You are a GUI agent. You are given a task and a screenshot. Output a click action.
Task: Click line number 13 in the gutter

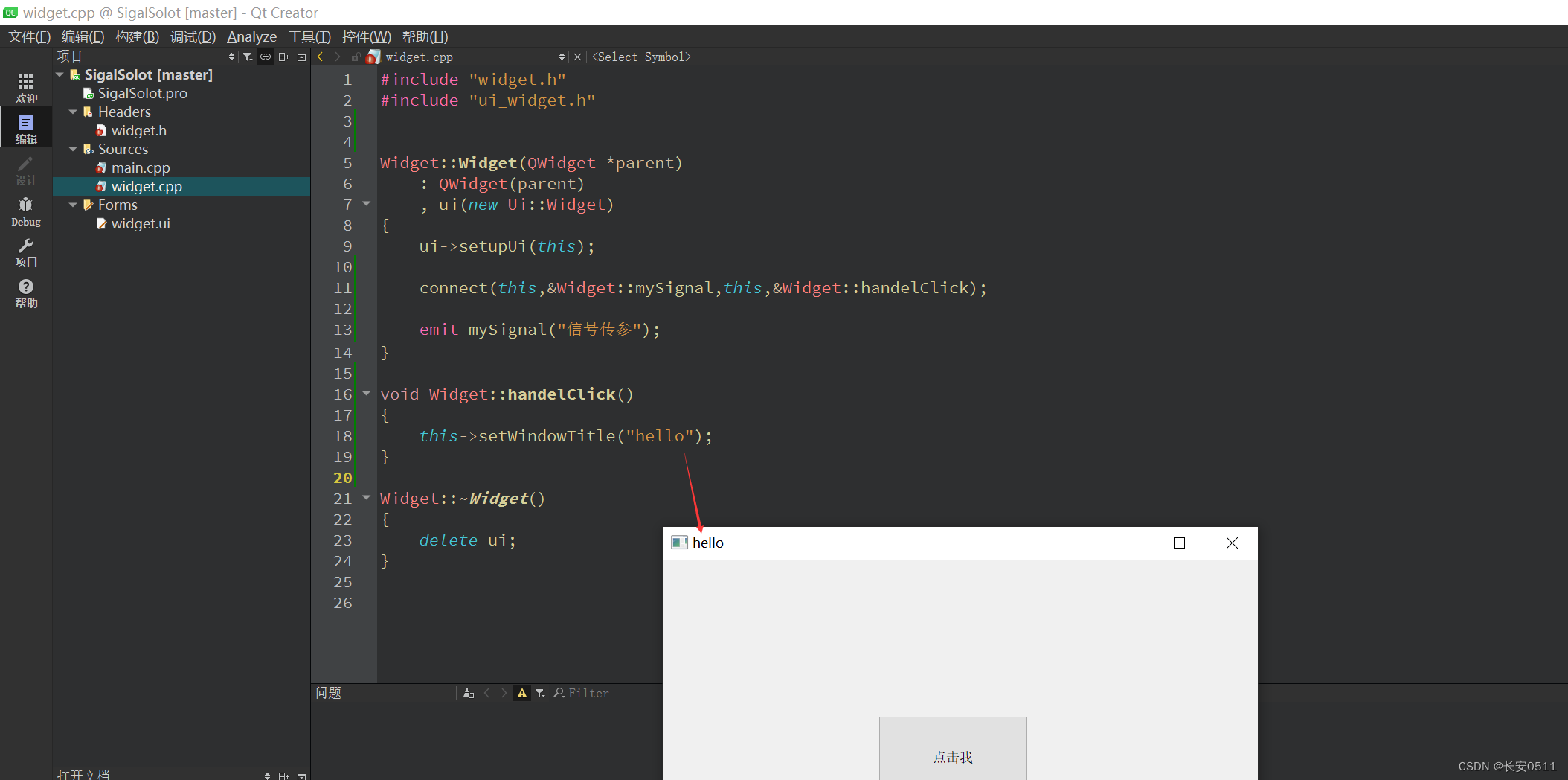pos(342,330)
